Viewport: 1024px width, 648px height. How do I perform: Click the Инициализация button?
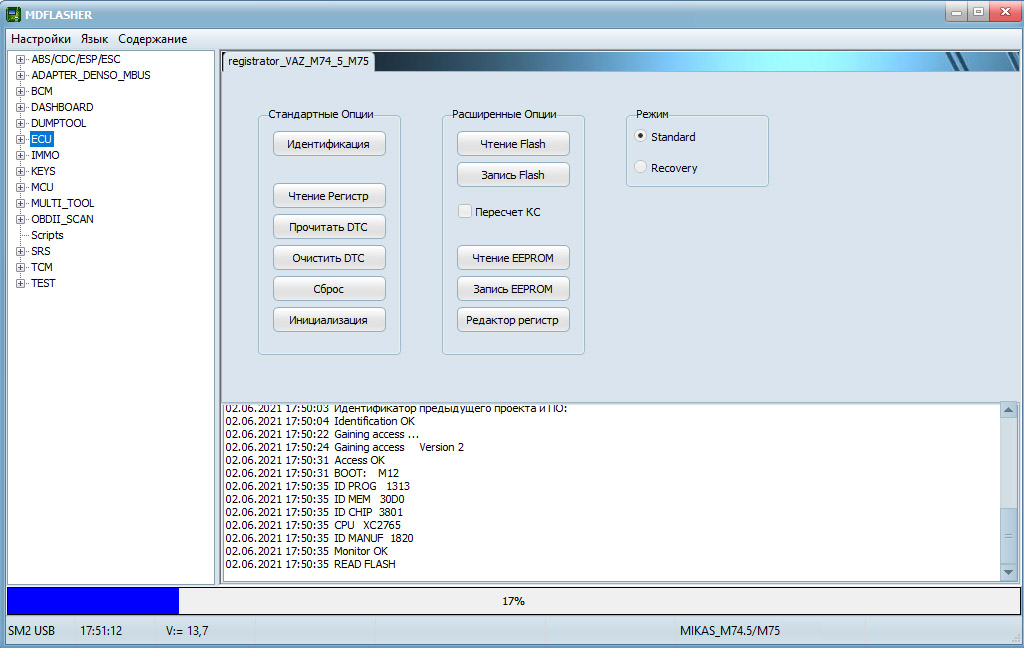[328, 320]
